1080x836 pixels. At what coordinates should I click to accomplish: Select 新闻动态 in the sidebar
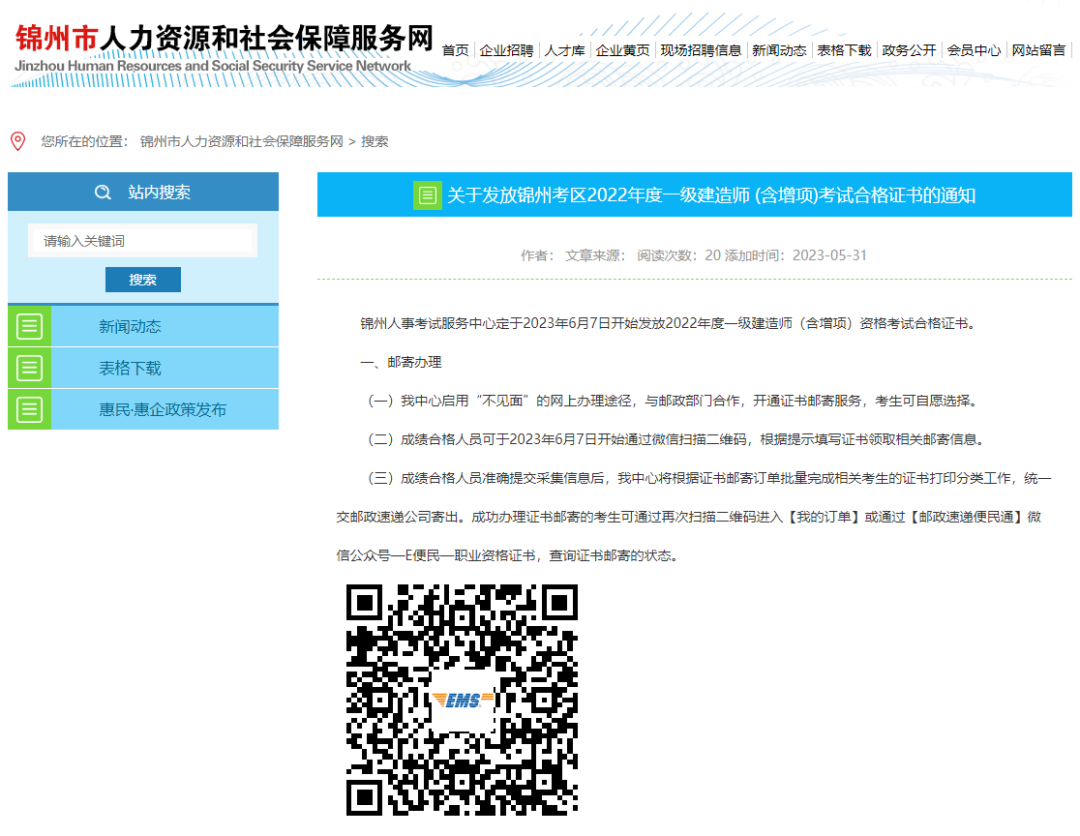coord(130,326)
